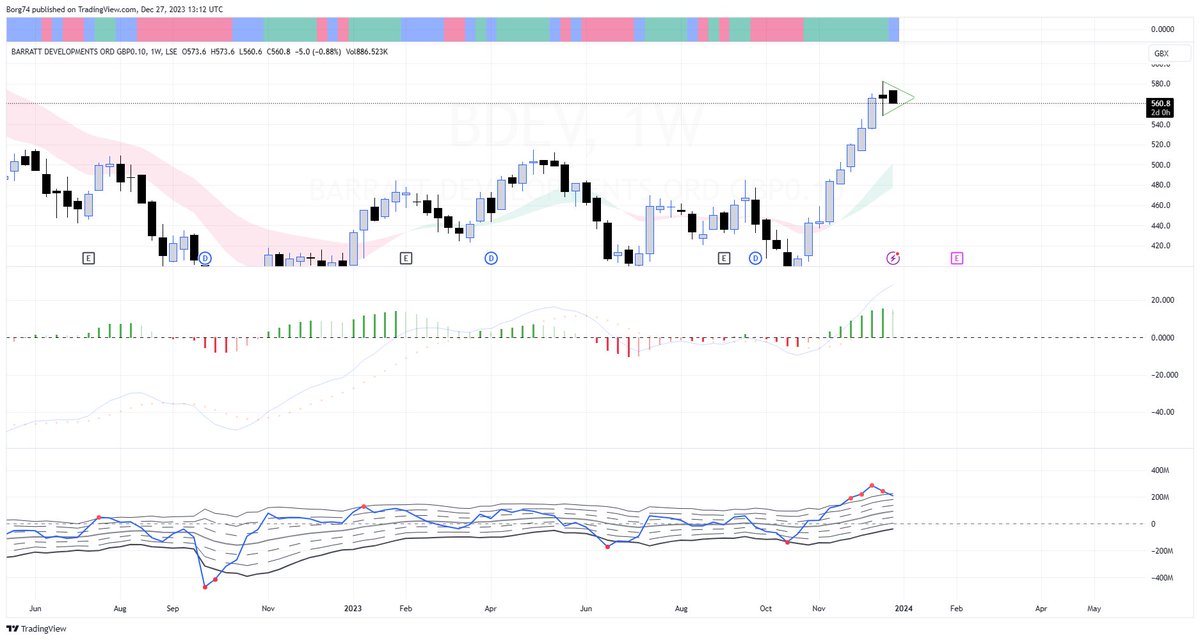Select the earnings "E" marker under the April area
This screenshot has width=1200, height=640.
[x=406, y=257]
